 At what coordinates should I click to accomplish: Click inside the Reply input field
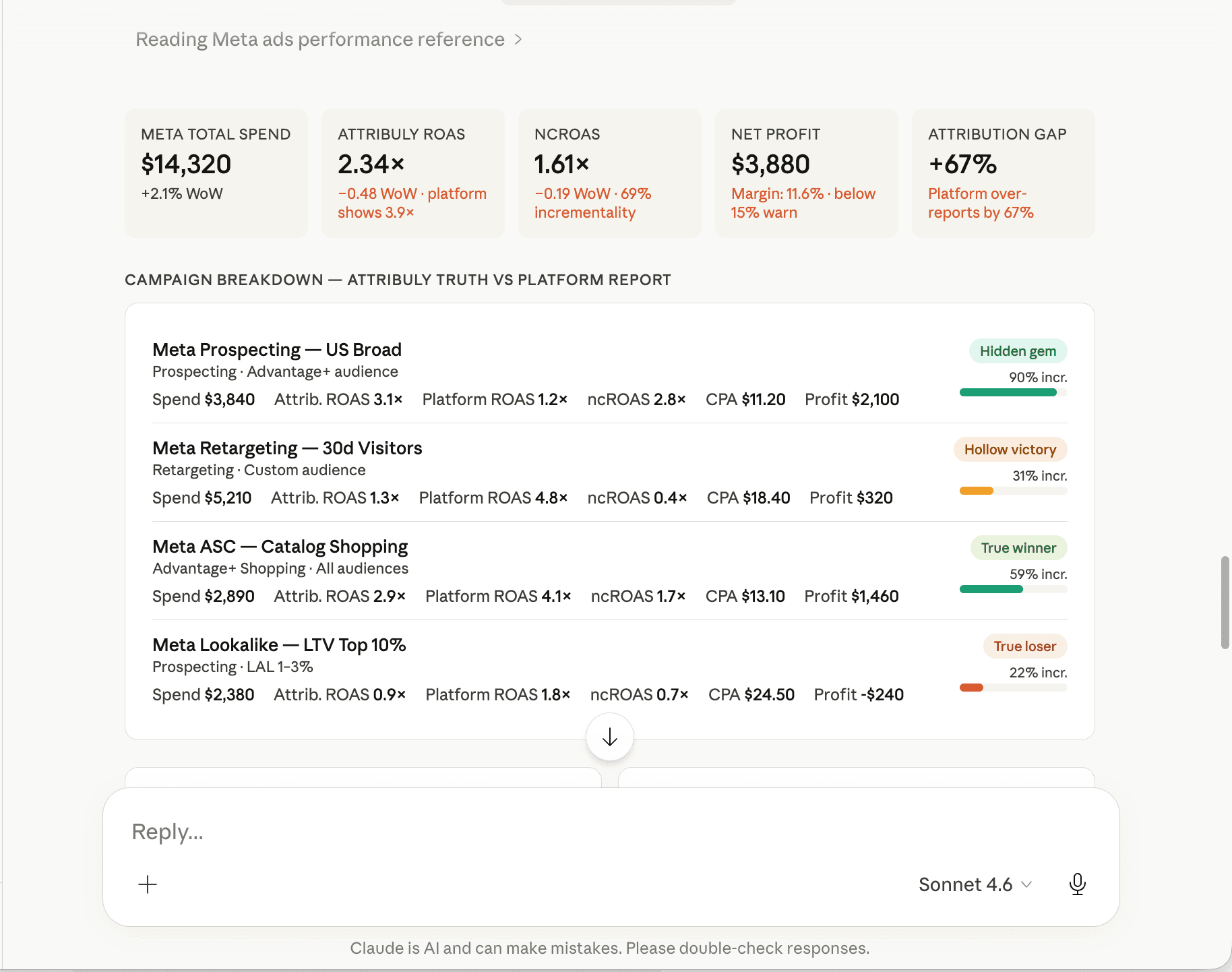pyautogui.click(x=472, y=831)
